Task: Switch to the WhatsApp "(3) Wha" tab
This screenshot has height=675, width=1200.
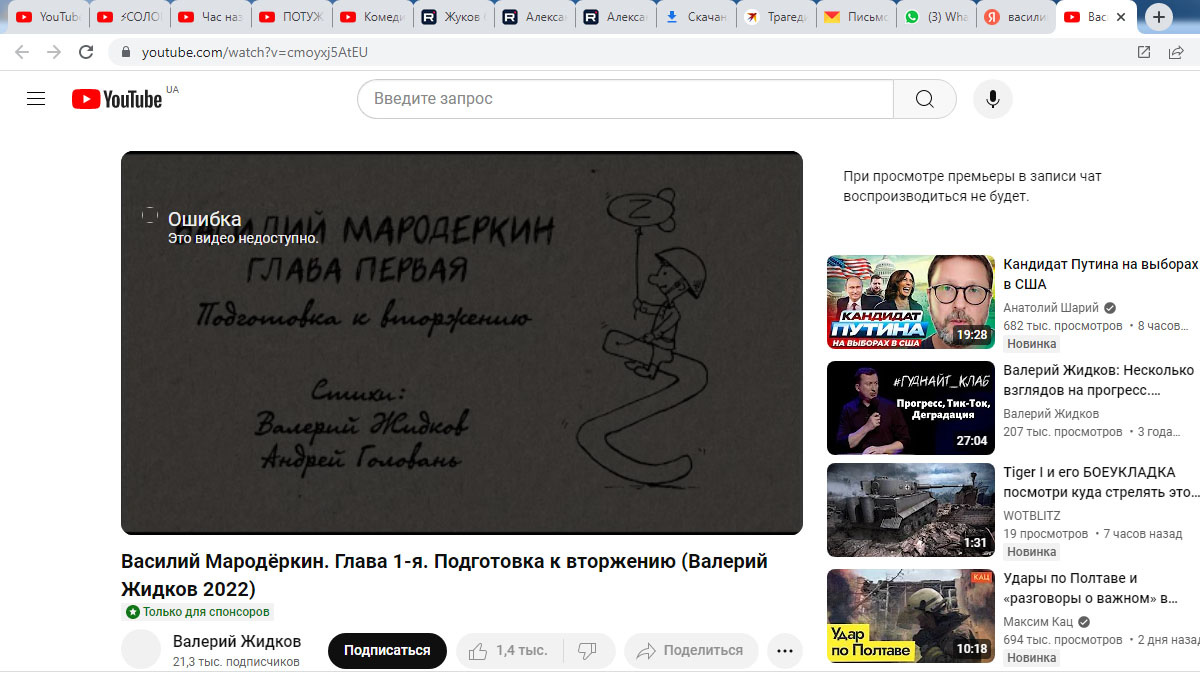Action: (937, 17)
